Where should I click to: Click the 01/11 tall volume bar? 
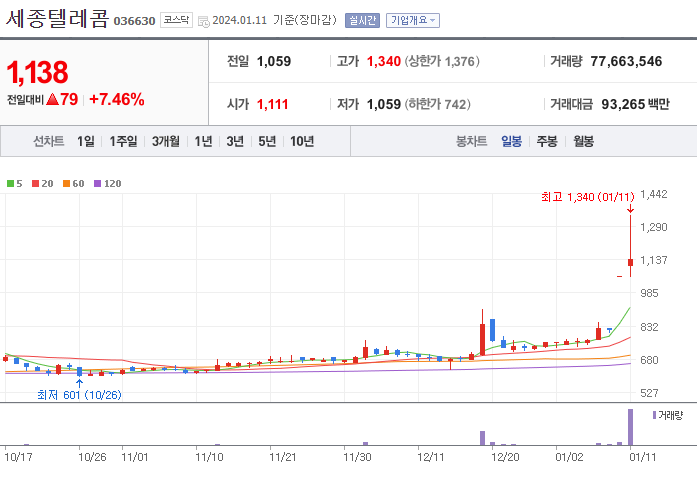click(630, 427)
